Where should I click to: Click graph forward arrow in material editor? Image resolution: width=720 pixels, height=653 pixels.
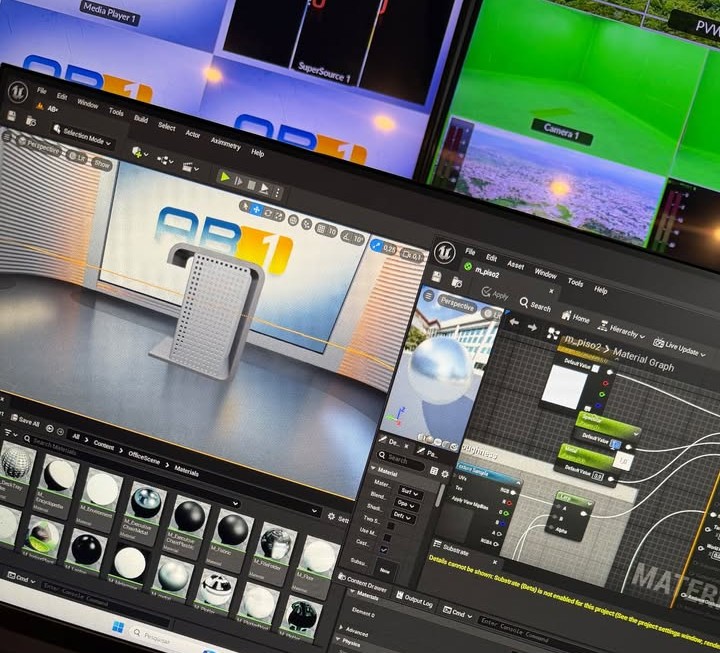(532, 327)
